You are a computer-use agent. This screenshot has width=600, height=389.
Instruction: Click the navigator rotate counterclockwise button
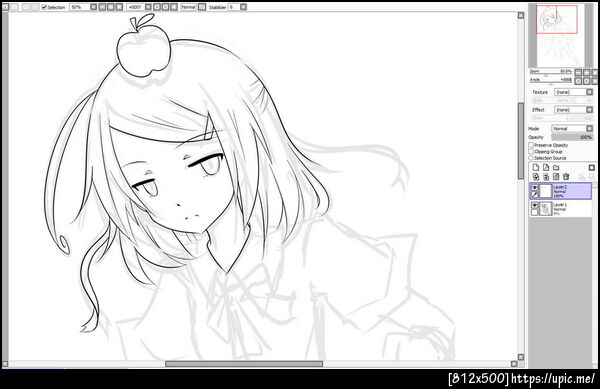(x=578, y=81)
